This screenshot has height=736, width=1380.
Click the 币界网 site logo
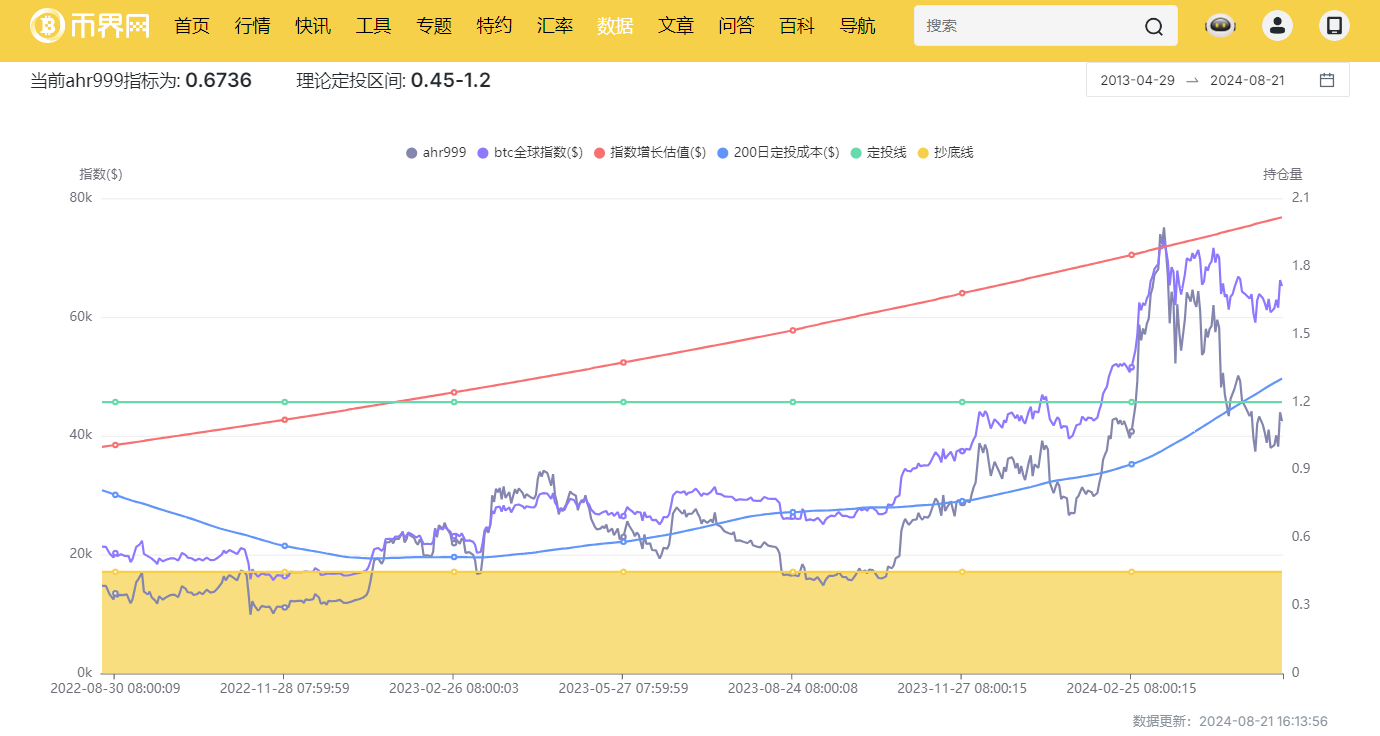point(90,26)
